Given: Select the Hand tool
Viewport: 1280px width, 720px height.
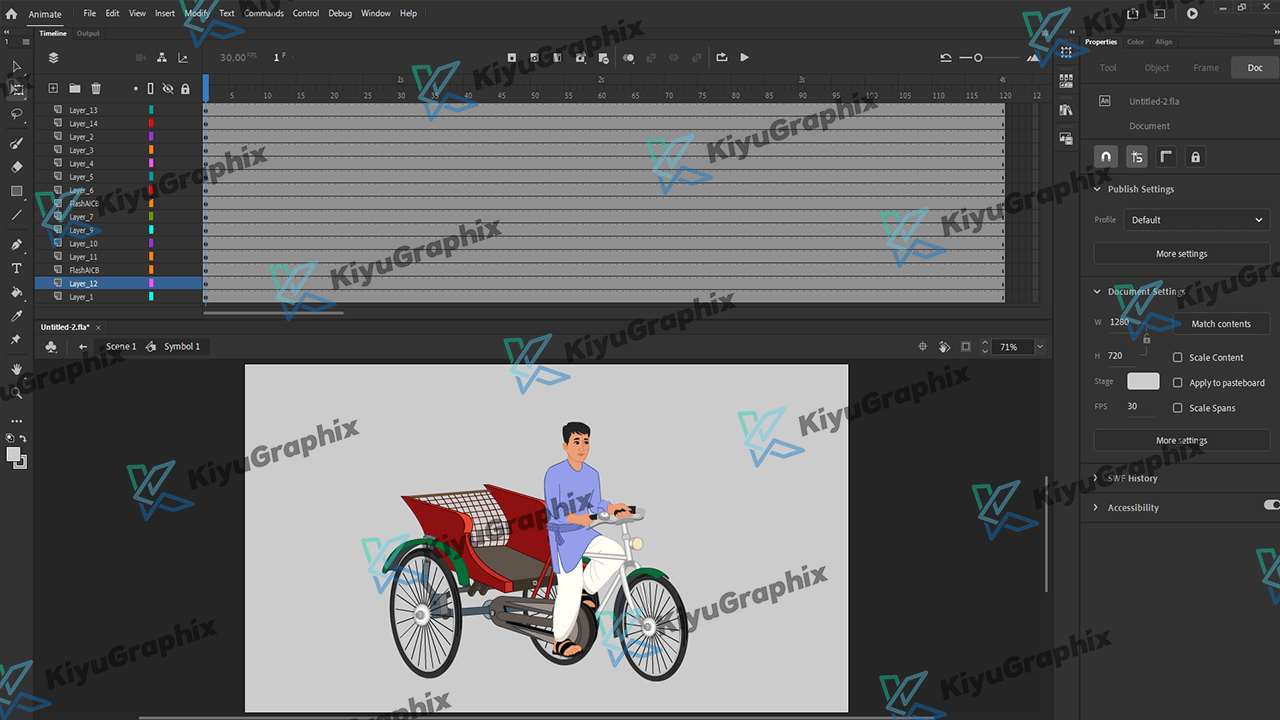Looking at the screenshot, I should point(16,369).
